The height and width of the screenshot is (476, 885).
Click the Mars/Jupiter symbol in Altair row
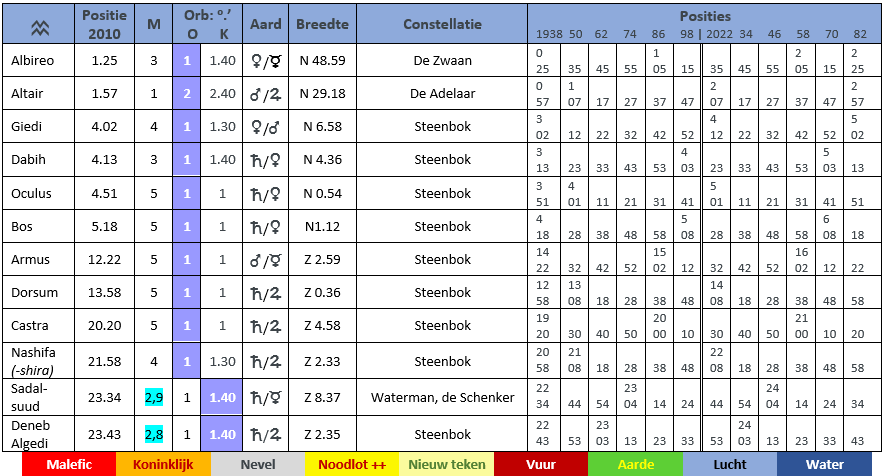tap(265, 94)
